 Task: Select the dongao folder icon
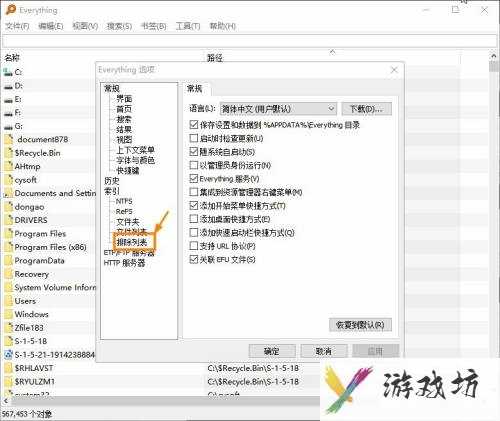click(9, 207)
